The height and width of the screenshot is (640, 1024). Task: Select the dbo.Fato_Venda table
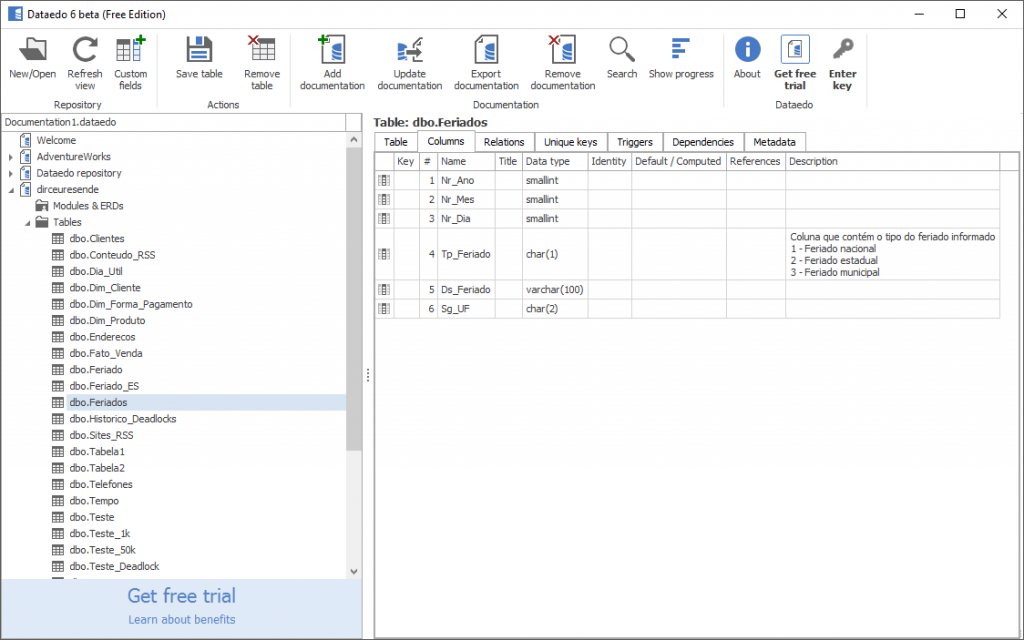(x=103, y=353)
